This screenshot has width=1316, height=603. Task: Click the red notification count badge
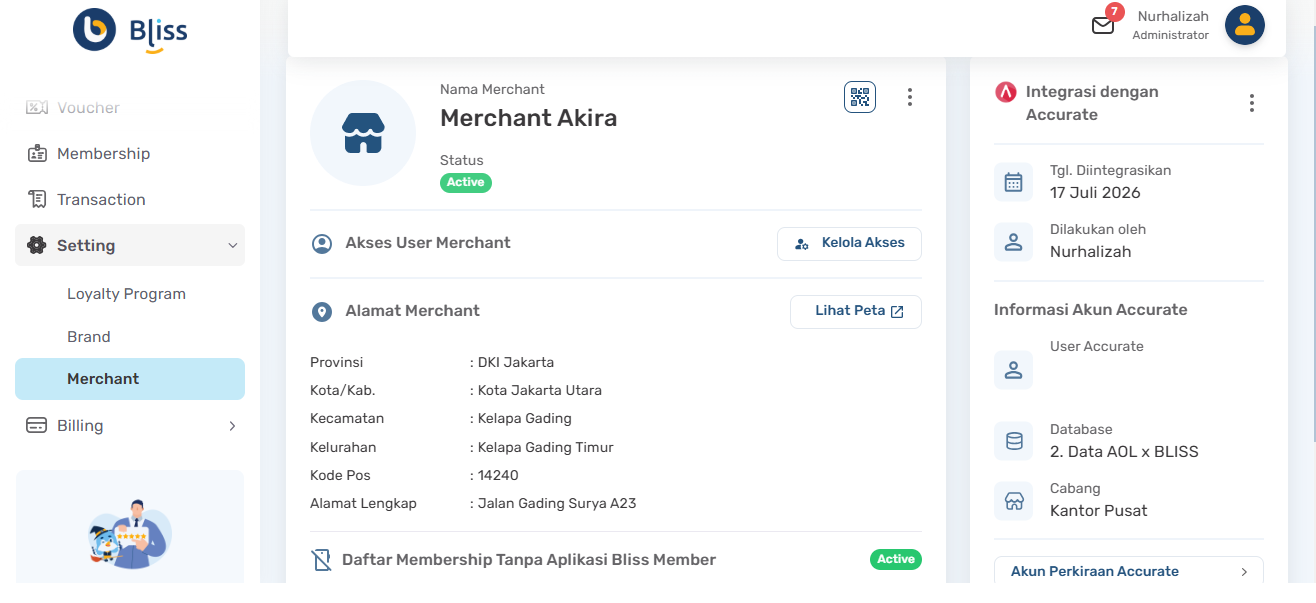(x=1115, y=12)
